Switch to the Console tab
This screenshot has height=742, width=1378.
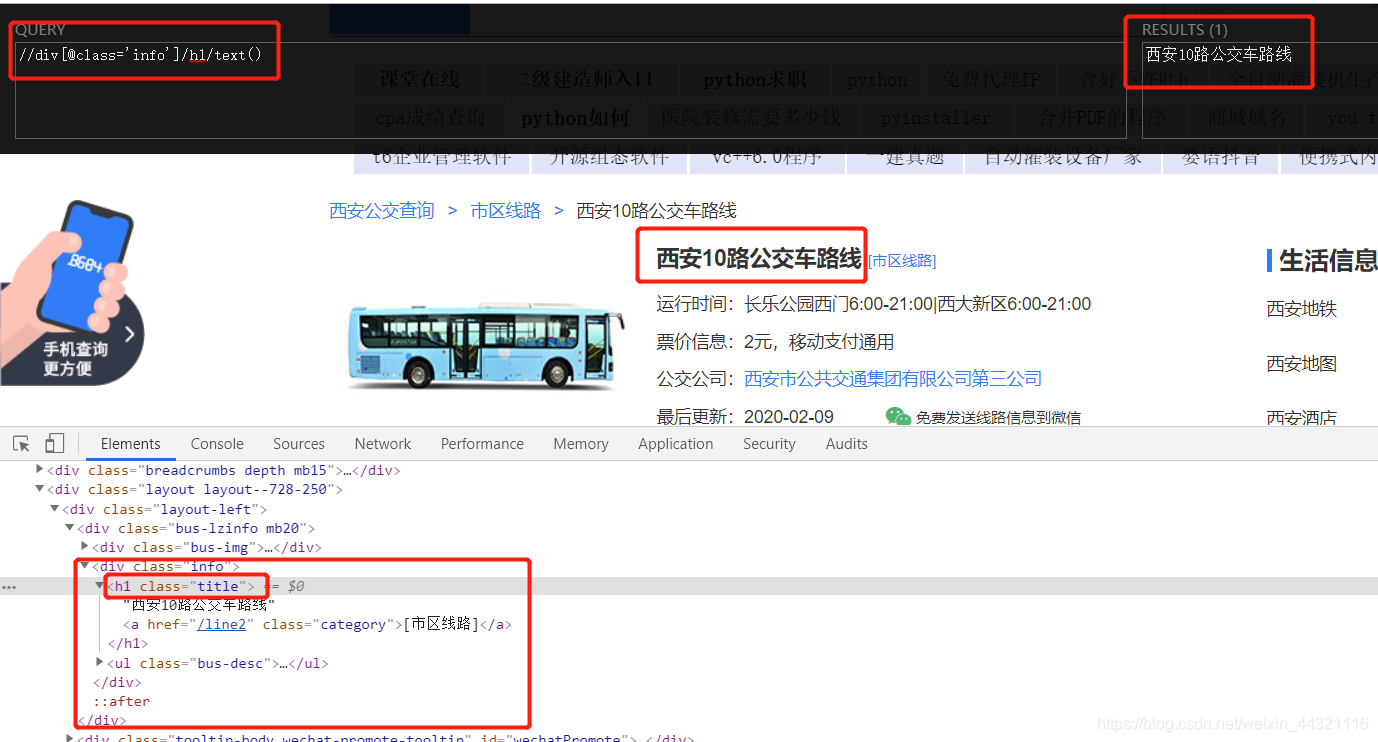point(217,444)
